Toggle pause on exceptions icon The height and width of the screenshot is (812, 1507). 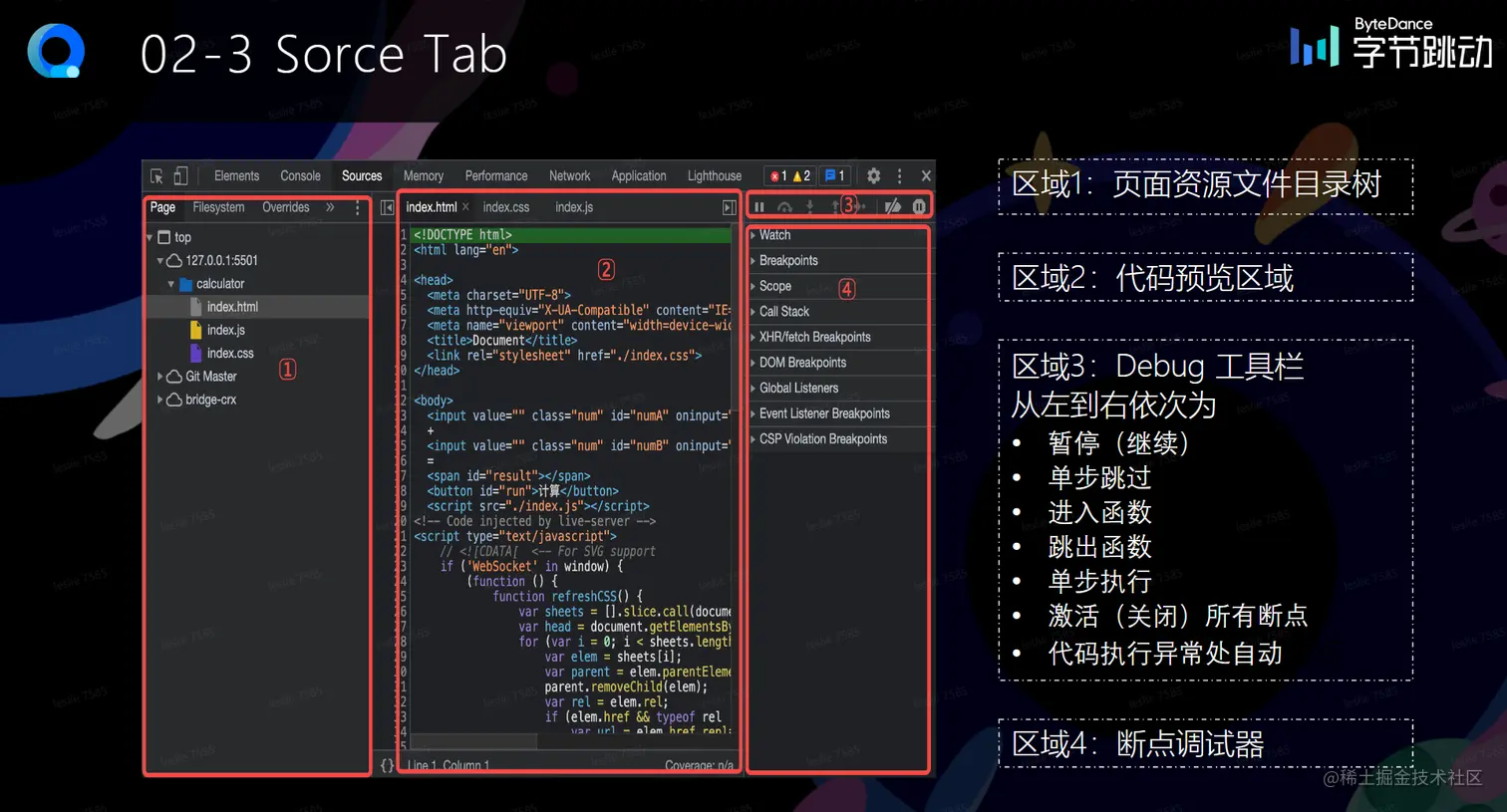(x=919, y=206)
